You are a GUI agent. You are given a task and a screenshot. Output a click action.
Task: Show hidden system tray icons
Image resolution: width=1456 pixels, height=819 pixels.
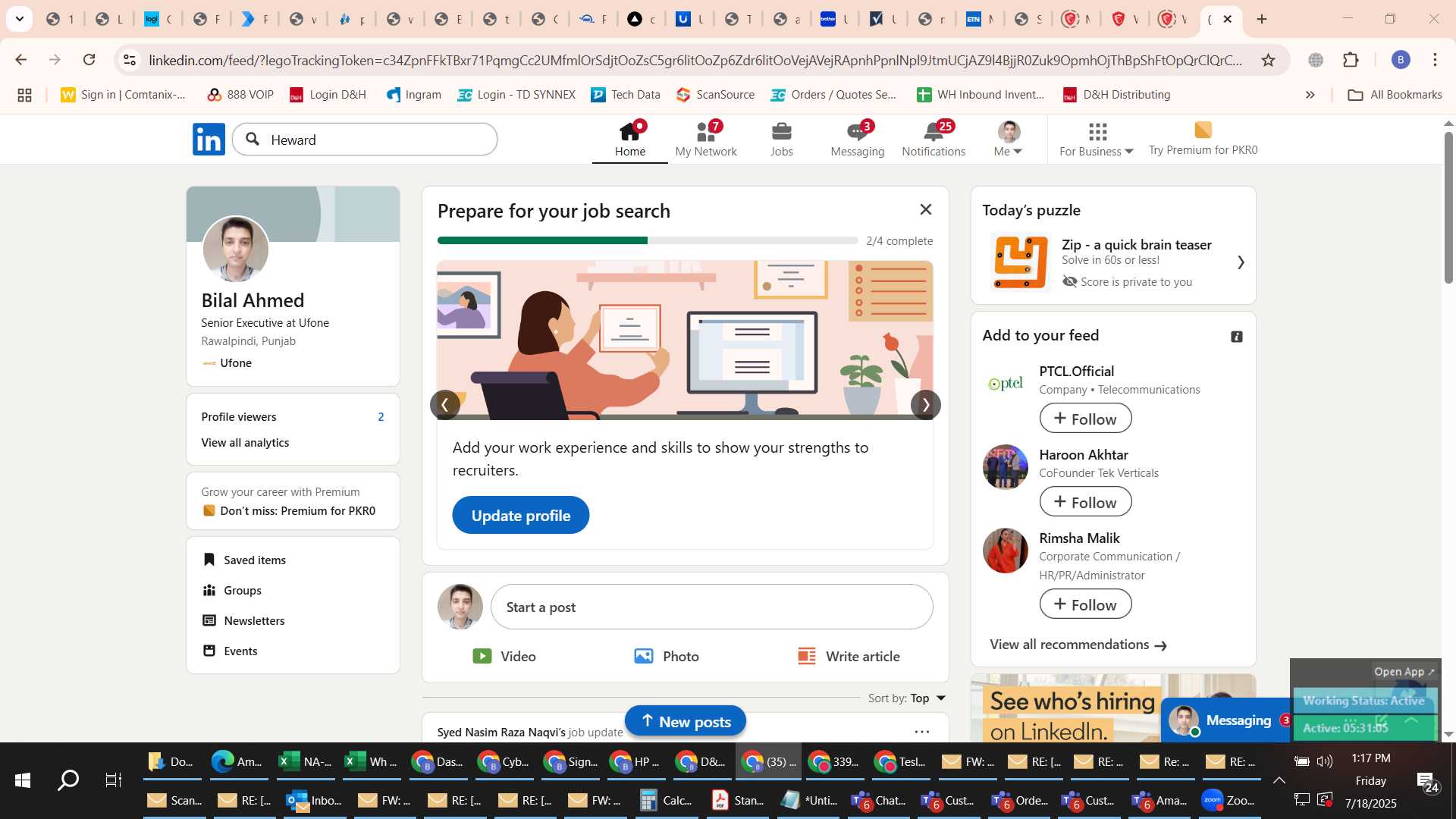(1279, 780)
